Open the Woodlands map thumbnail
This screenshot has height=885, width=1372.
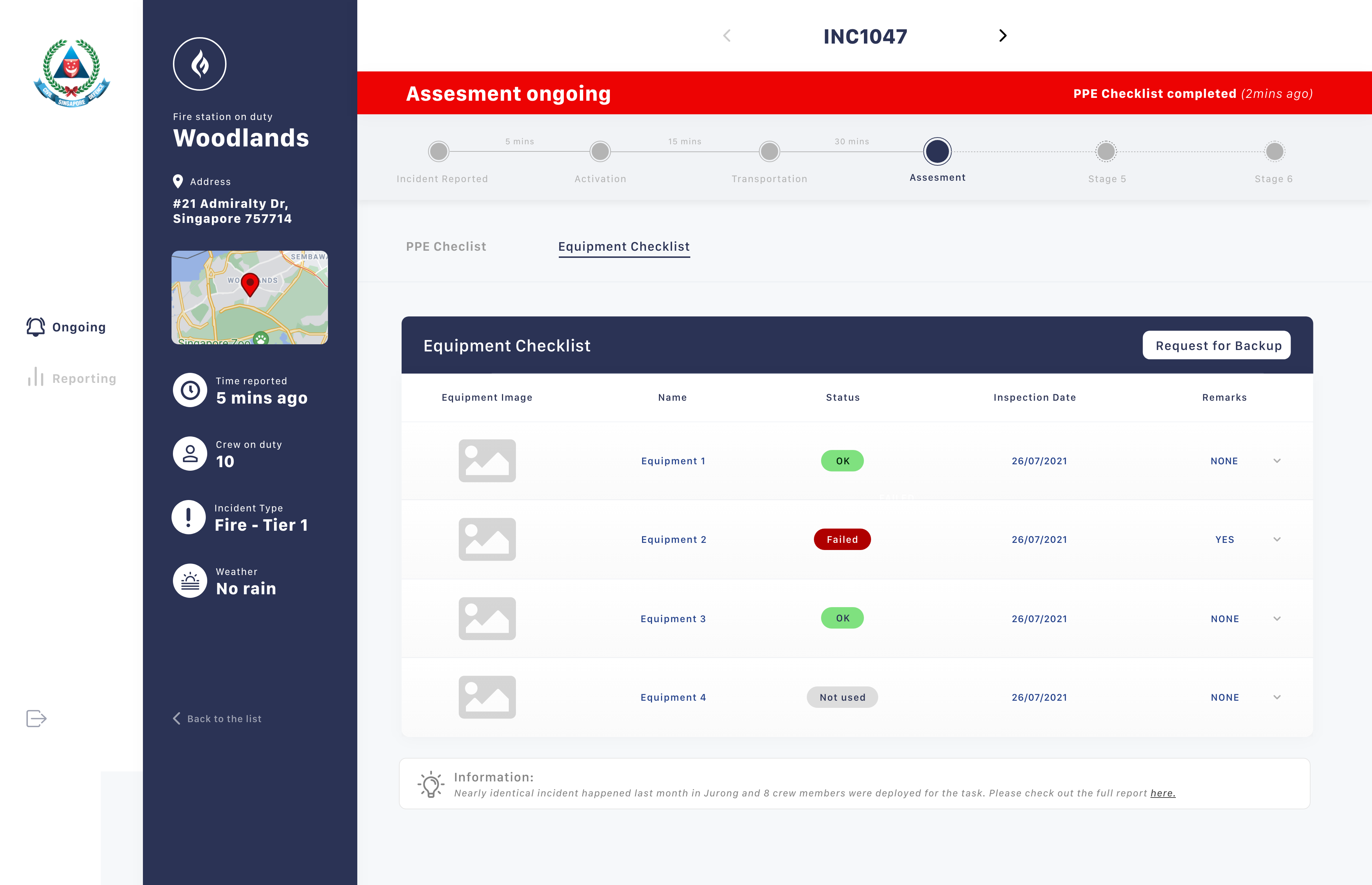click(x=249, y=298)
